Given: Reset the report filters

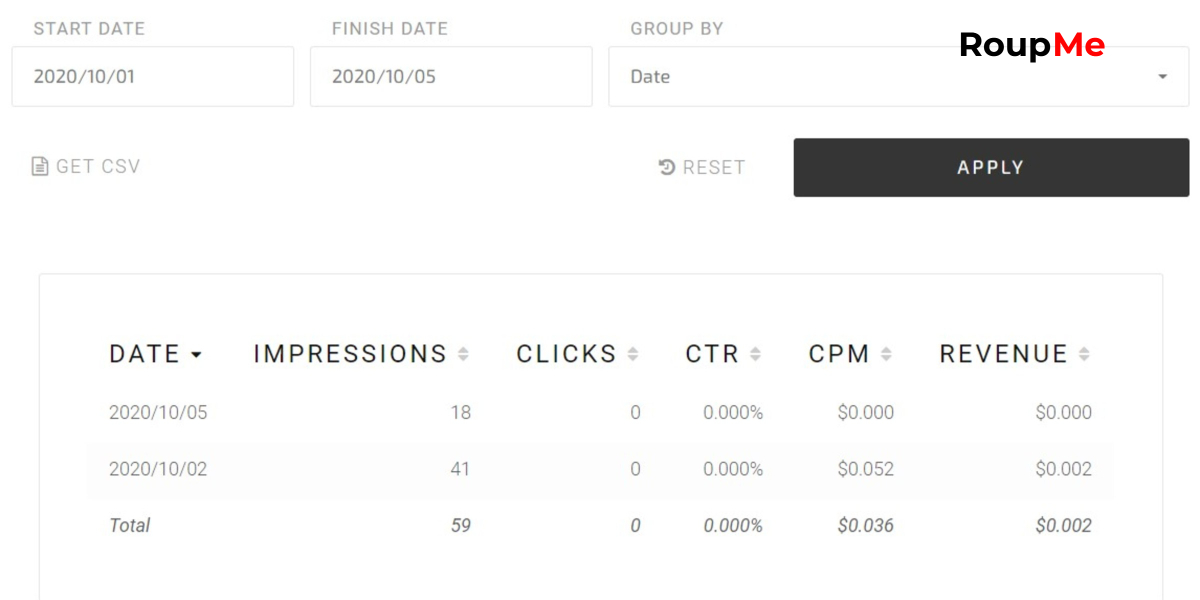Looking at the screenshot, I should click(702, 167).
